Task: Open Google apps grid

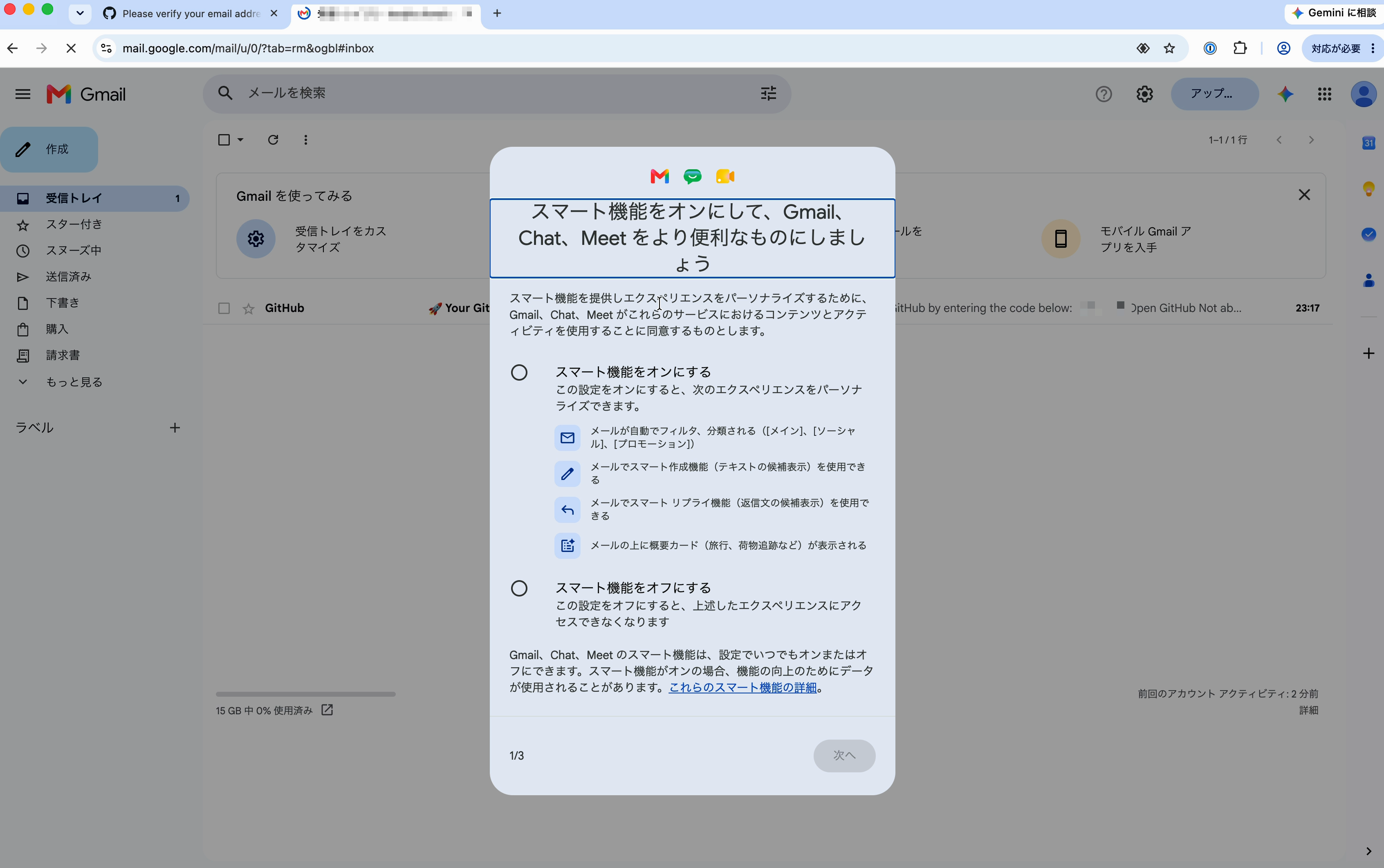Action: (x=1324, y=94)
